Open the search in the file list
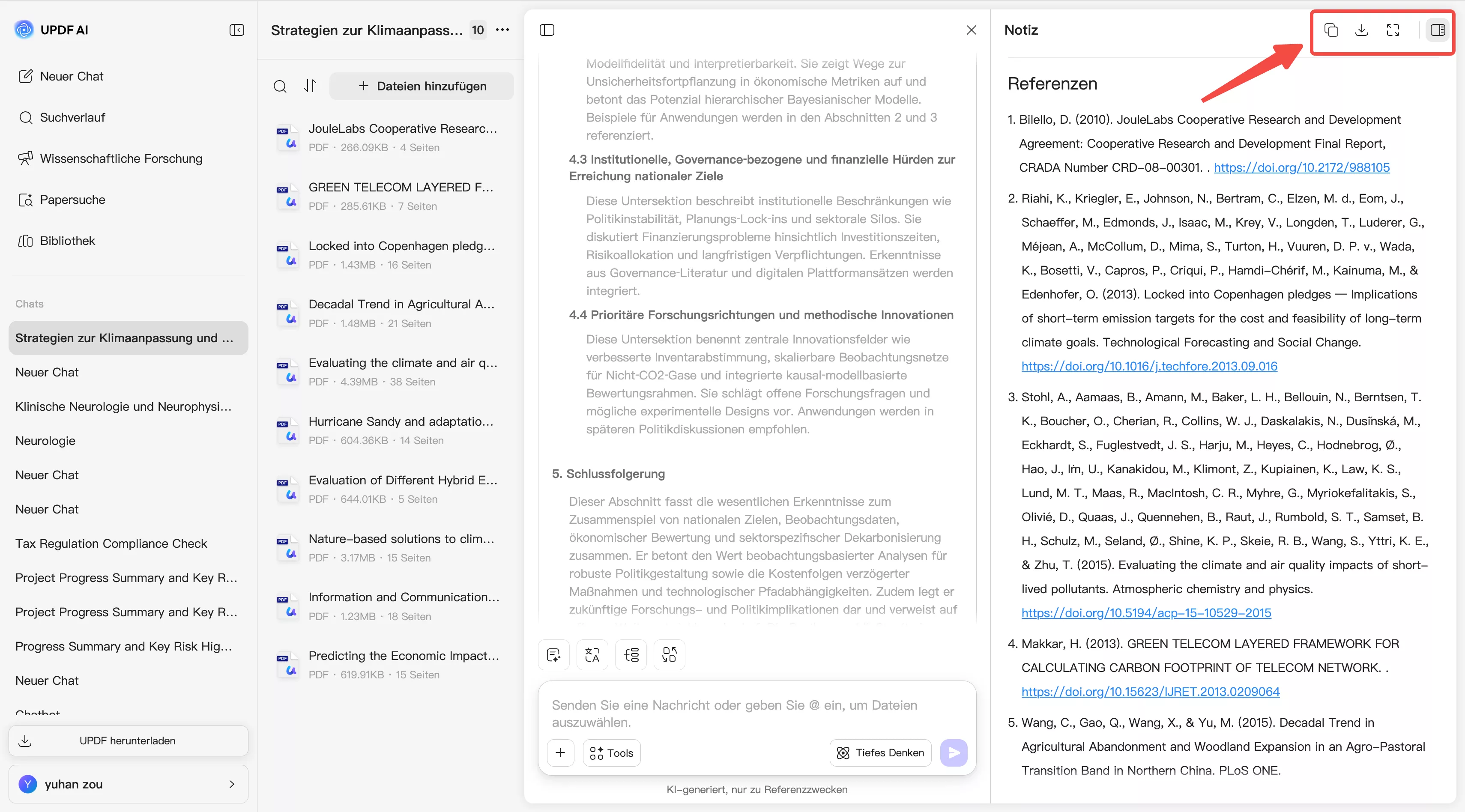This screenshot has height=812, width=1465. coord(280,86)
